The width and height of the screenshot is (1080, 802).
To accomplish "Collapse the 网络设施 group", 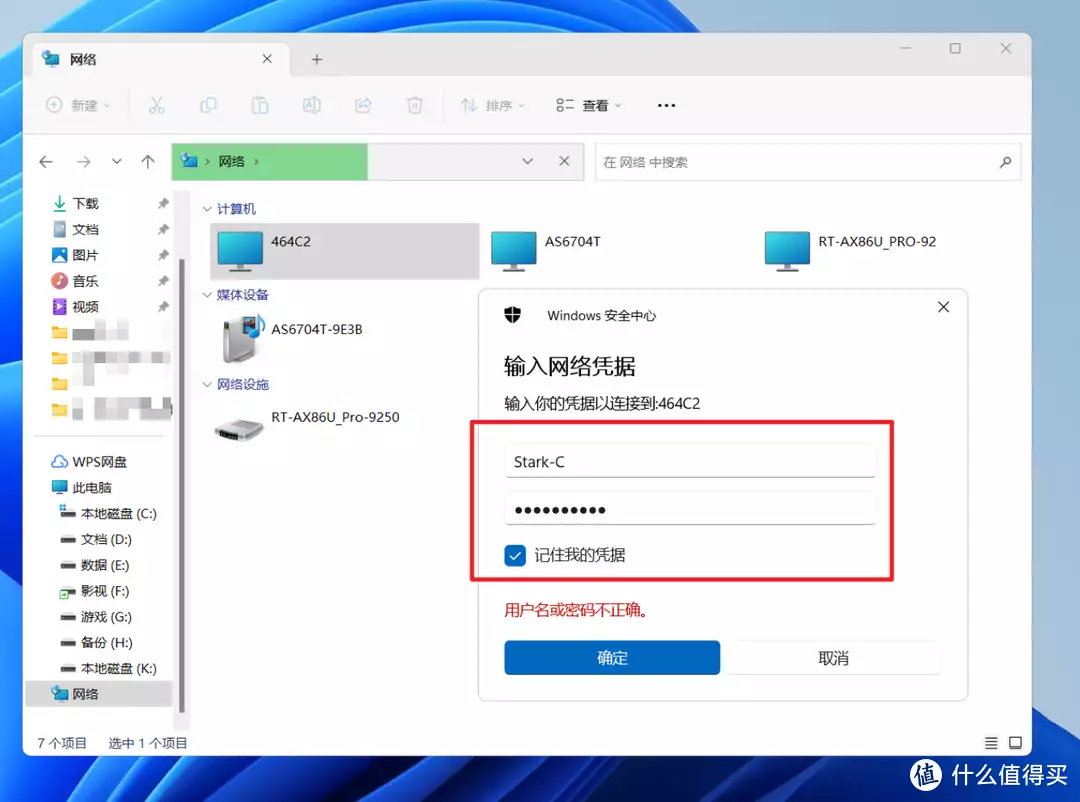I will (x=207, y=384).
